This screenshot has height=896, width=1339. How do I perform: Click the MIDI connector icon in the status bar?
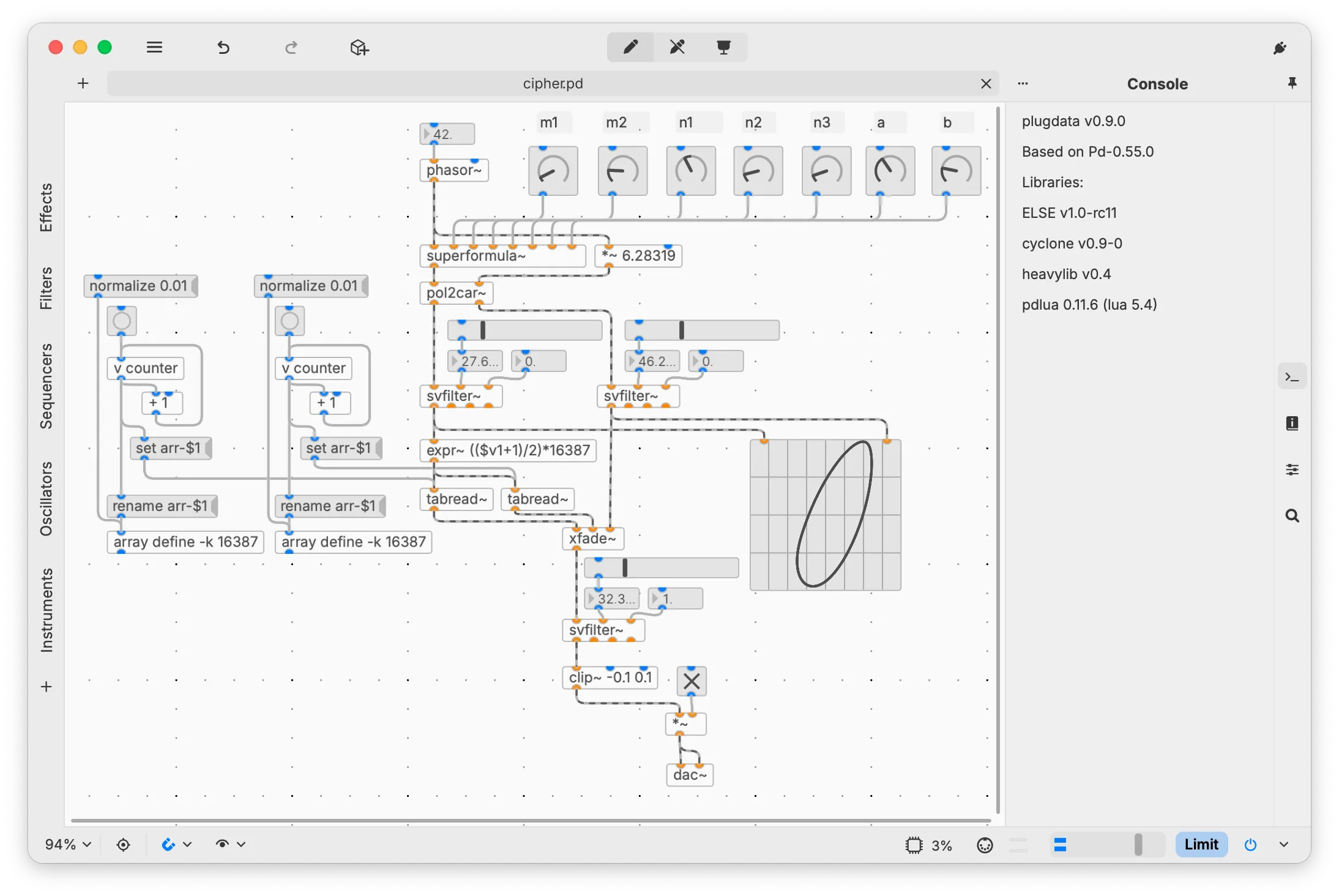(x=983, y=845)
